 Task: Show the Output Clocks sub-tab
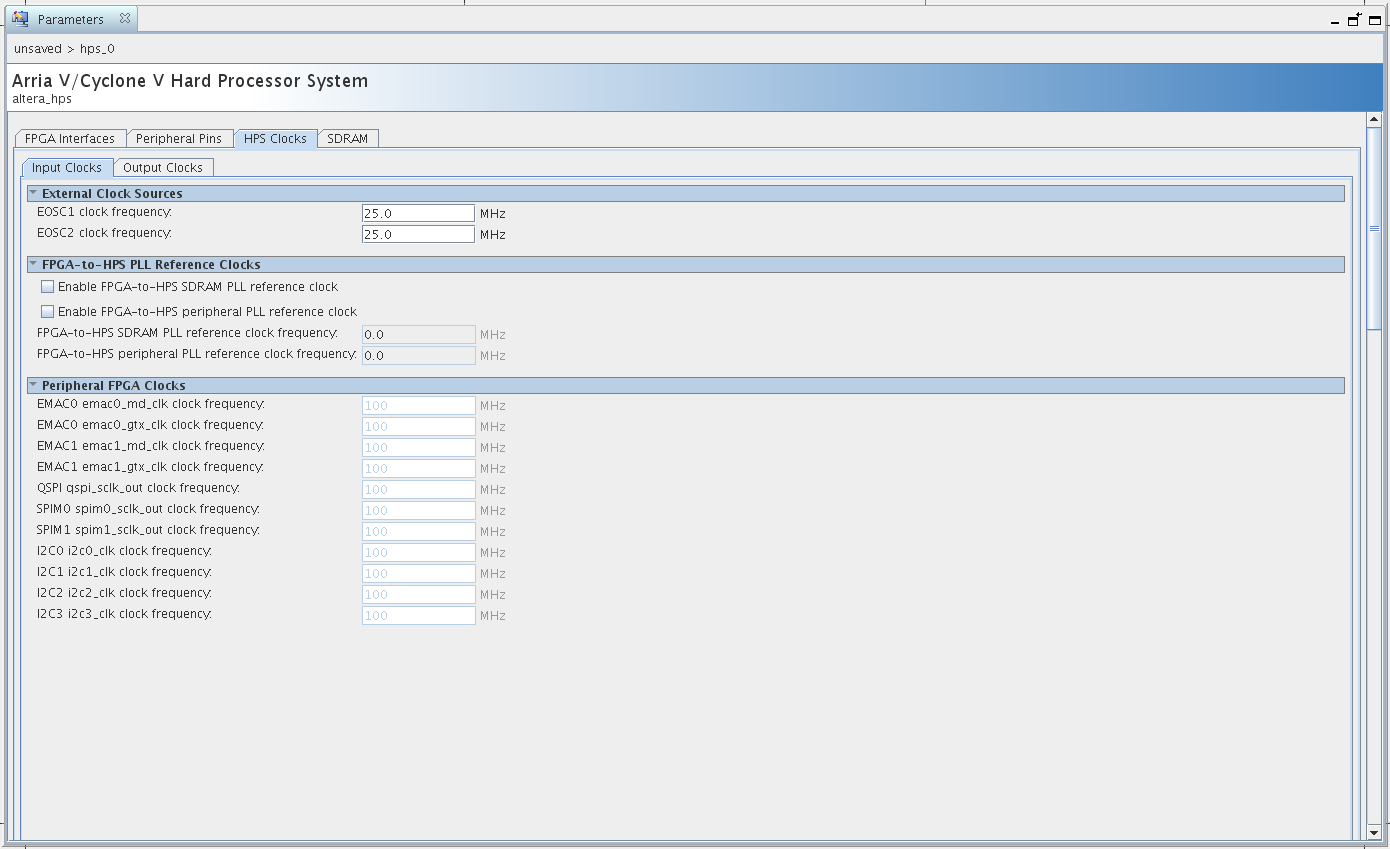click(x=163, y=168)
